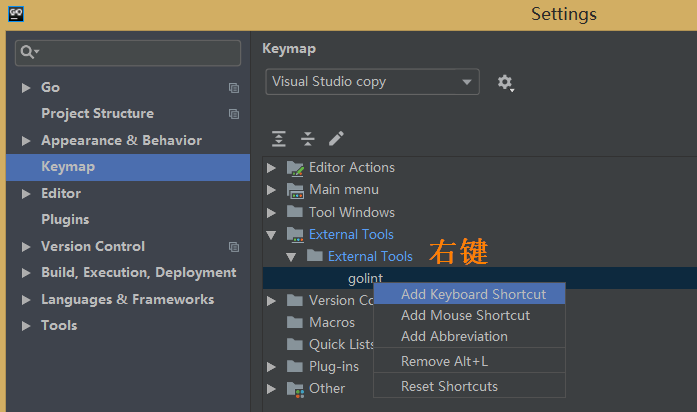This screenshot has height=412, width=697.
Task: Open the Project Structure page
Action: click(x=97, y=114)
